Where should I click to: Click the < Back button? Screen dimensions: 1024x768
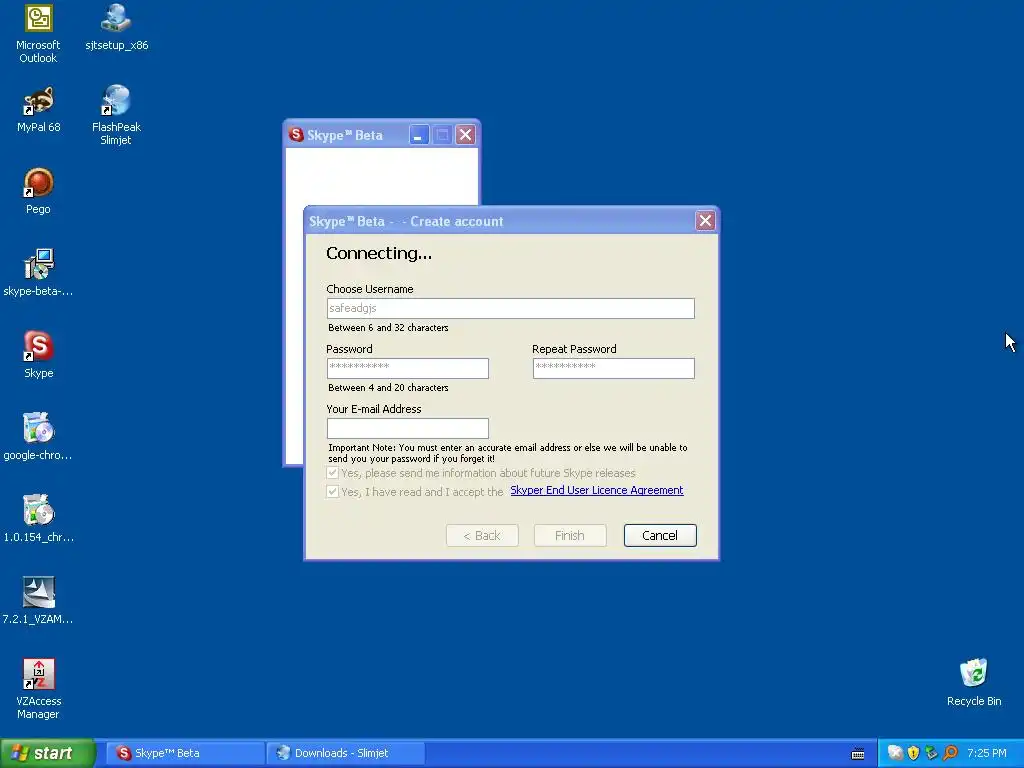[x=482, y=536]
